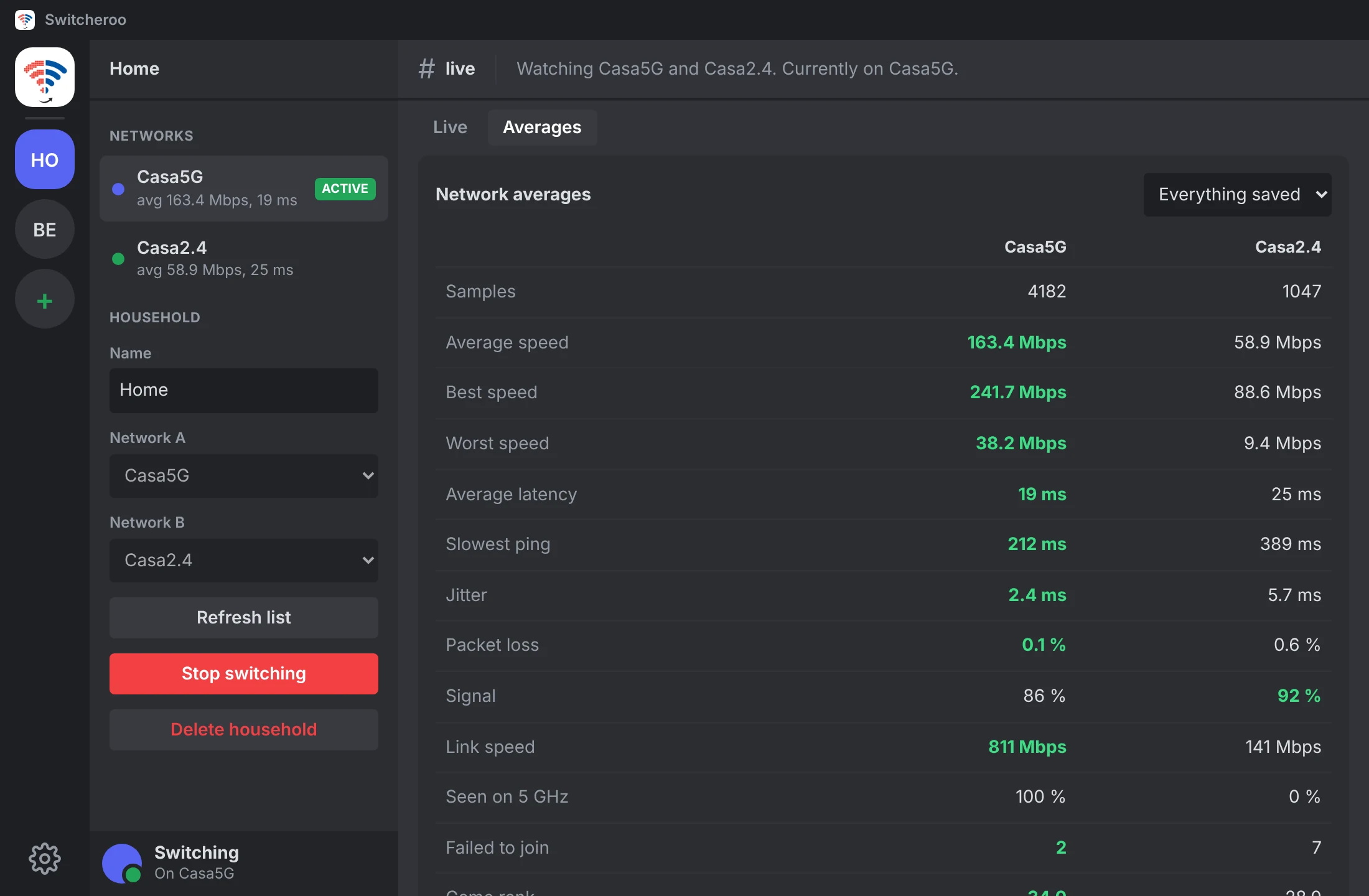Screen dimensions: 1369x896
Task: Open the Everything saved dropdown
Action: 1237,195
